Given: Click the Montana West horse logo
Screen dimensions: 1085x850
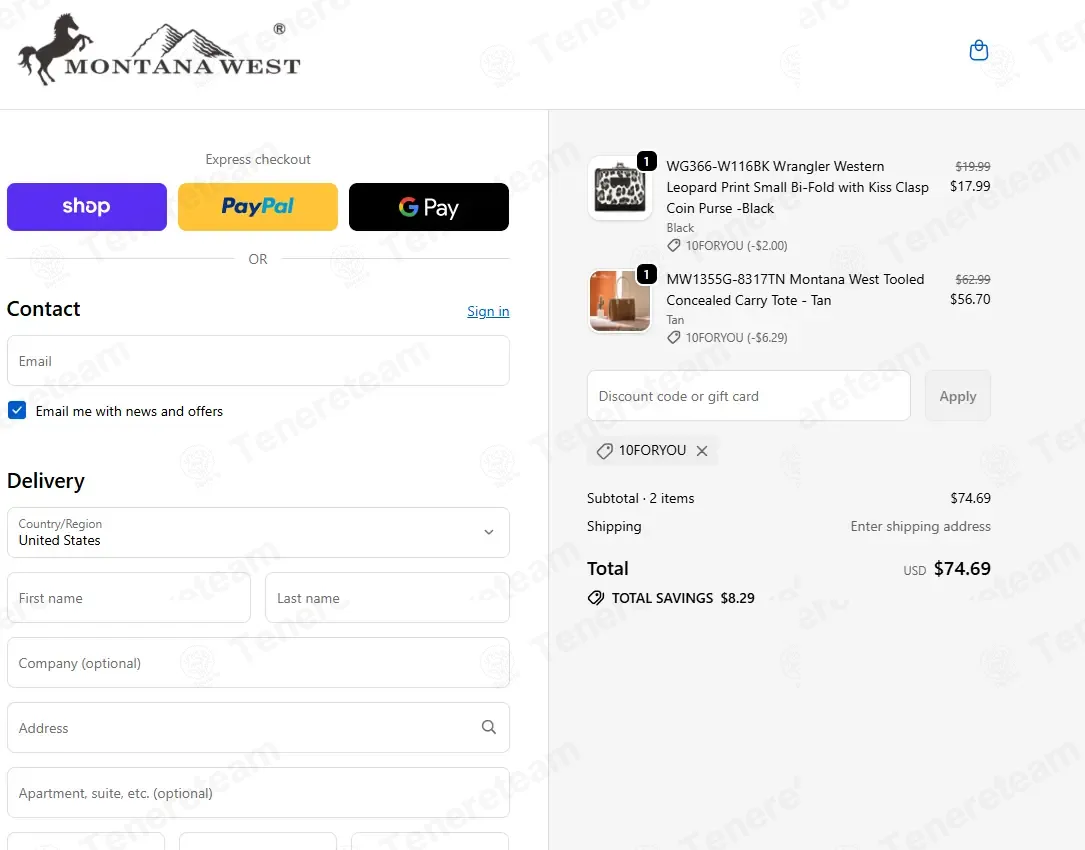Looking at the screenshot, I should click(159, 50).
